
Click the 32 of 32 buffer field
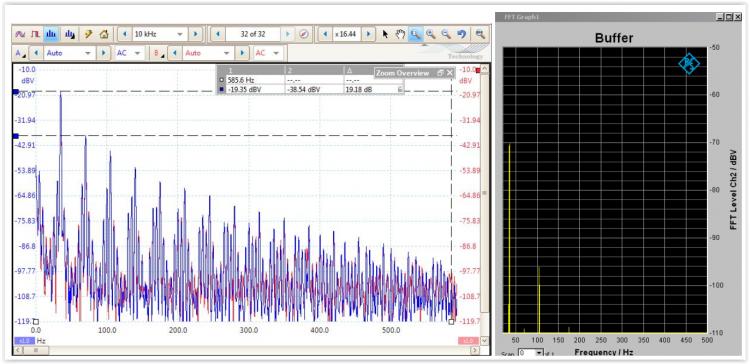pos(253,34)
